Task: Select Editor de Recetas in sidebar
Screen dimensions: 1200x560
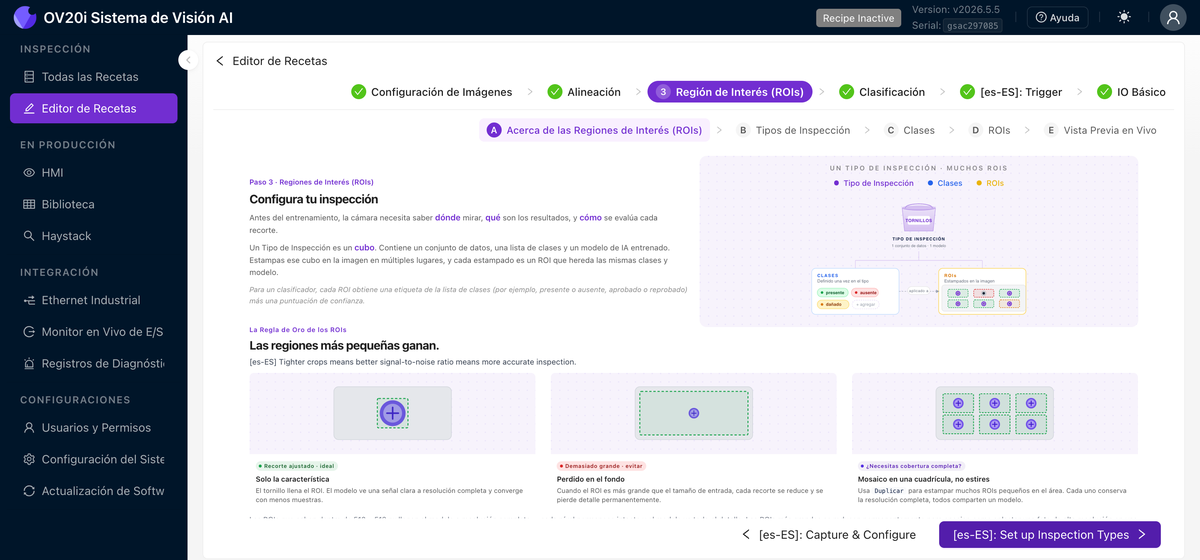Action: (x=94, y=108)
